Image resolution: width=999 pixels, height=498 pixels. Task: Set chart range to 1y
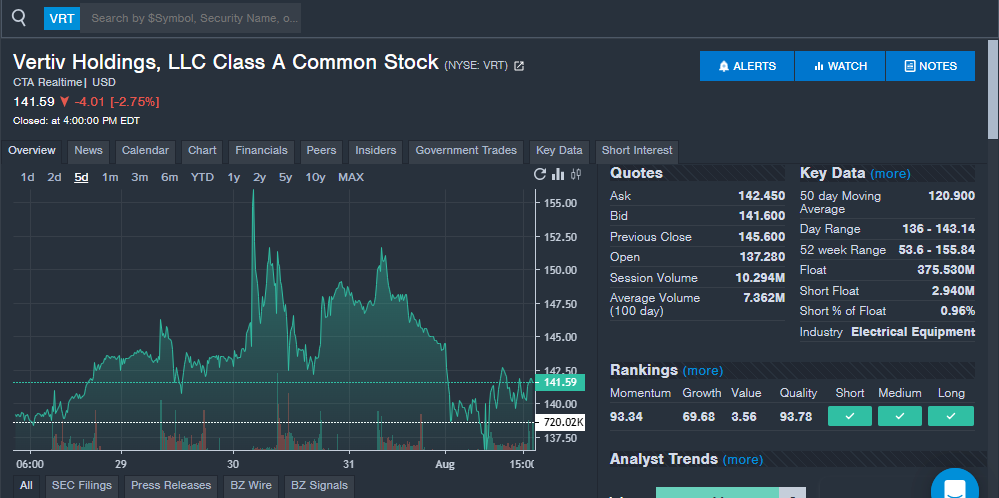point(234,177)
